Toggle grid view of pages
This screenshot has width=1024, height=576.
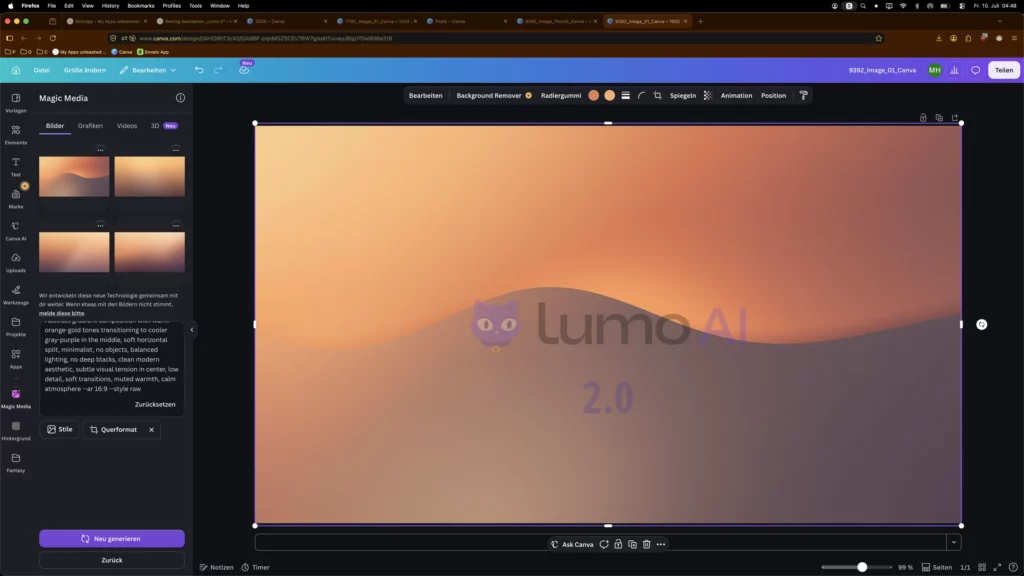click(x=982, y=567)
